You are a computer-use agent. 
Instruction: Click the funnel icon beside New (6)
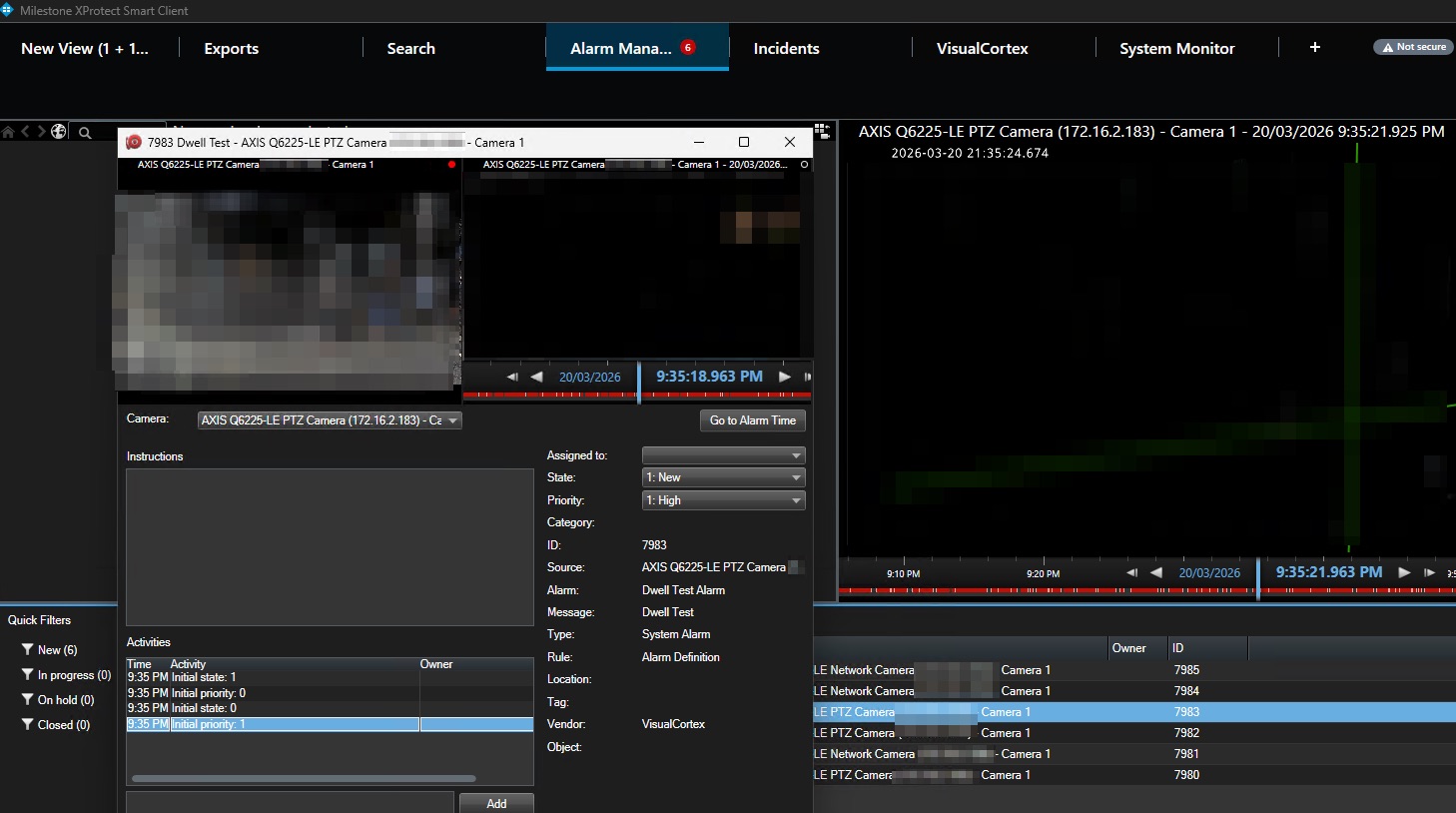(28, 649)
